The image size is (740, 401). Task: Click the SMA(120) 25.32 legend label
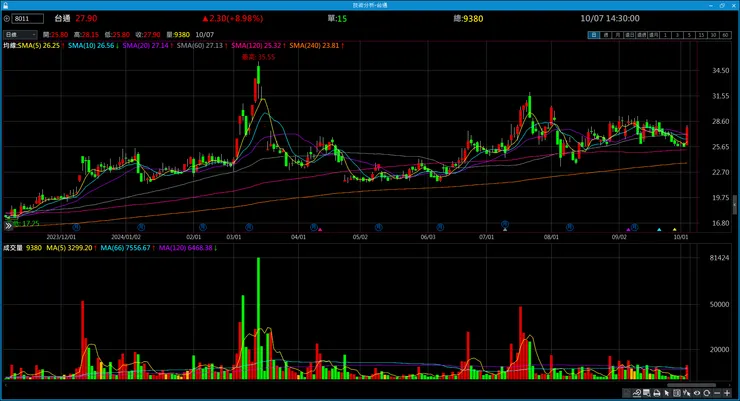point(256,45)
